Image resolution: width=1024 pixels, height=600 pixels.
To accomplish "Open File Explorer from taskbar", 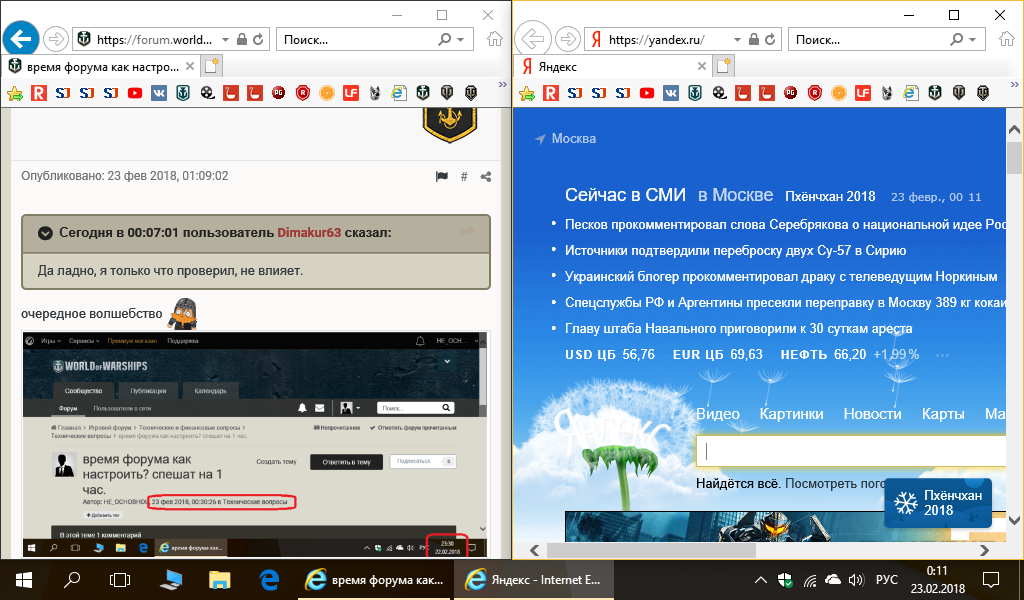I will click(219, 580).
